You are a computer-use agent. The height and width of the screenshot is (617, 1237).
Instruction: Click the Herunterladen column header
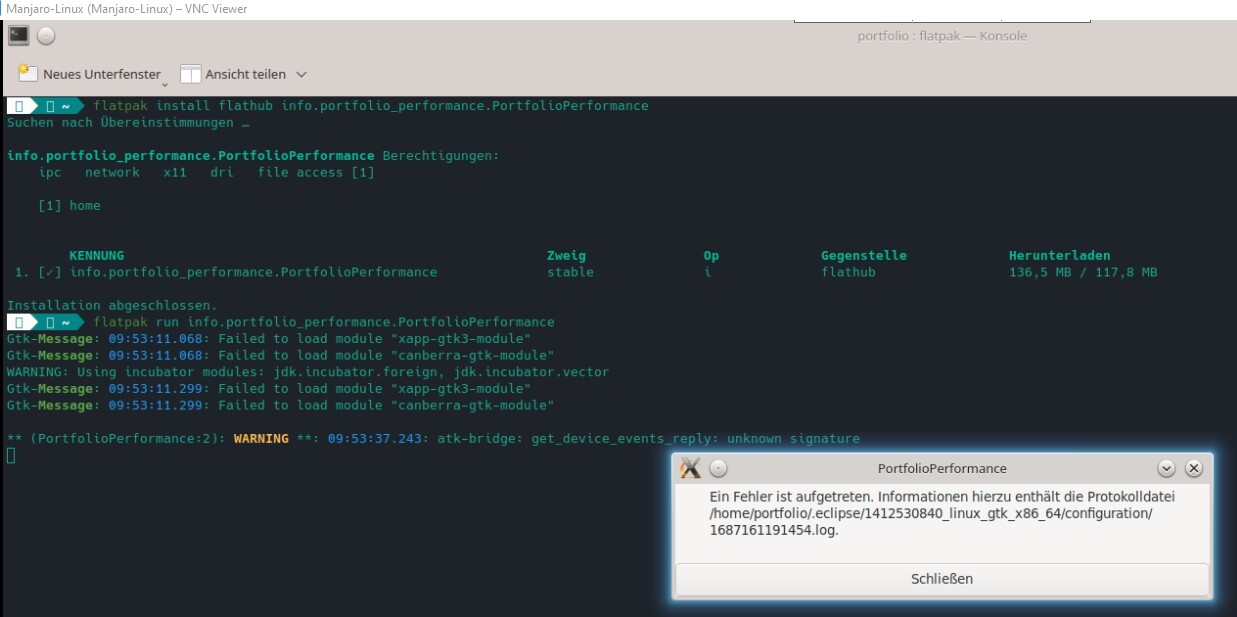[x=1060, y=255]
